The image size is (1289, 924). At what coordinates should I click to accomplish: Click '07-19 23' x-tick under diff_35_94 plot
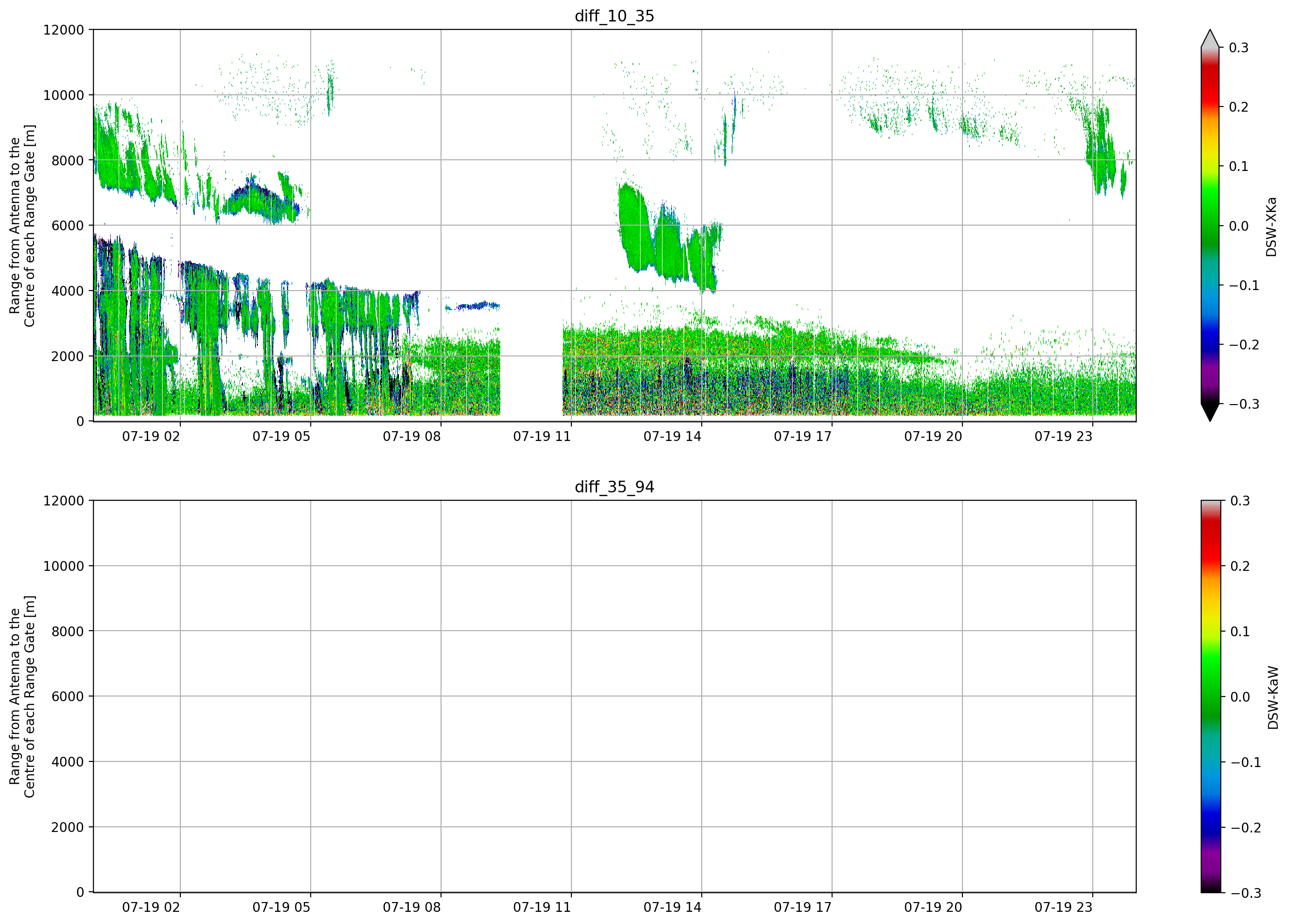(x=1063, y=908)
